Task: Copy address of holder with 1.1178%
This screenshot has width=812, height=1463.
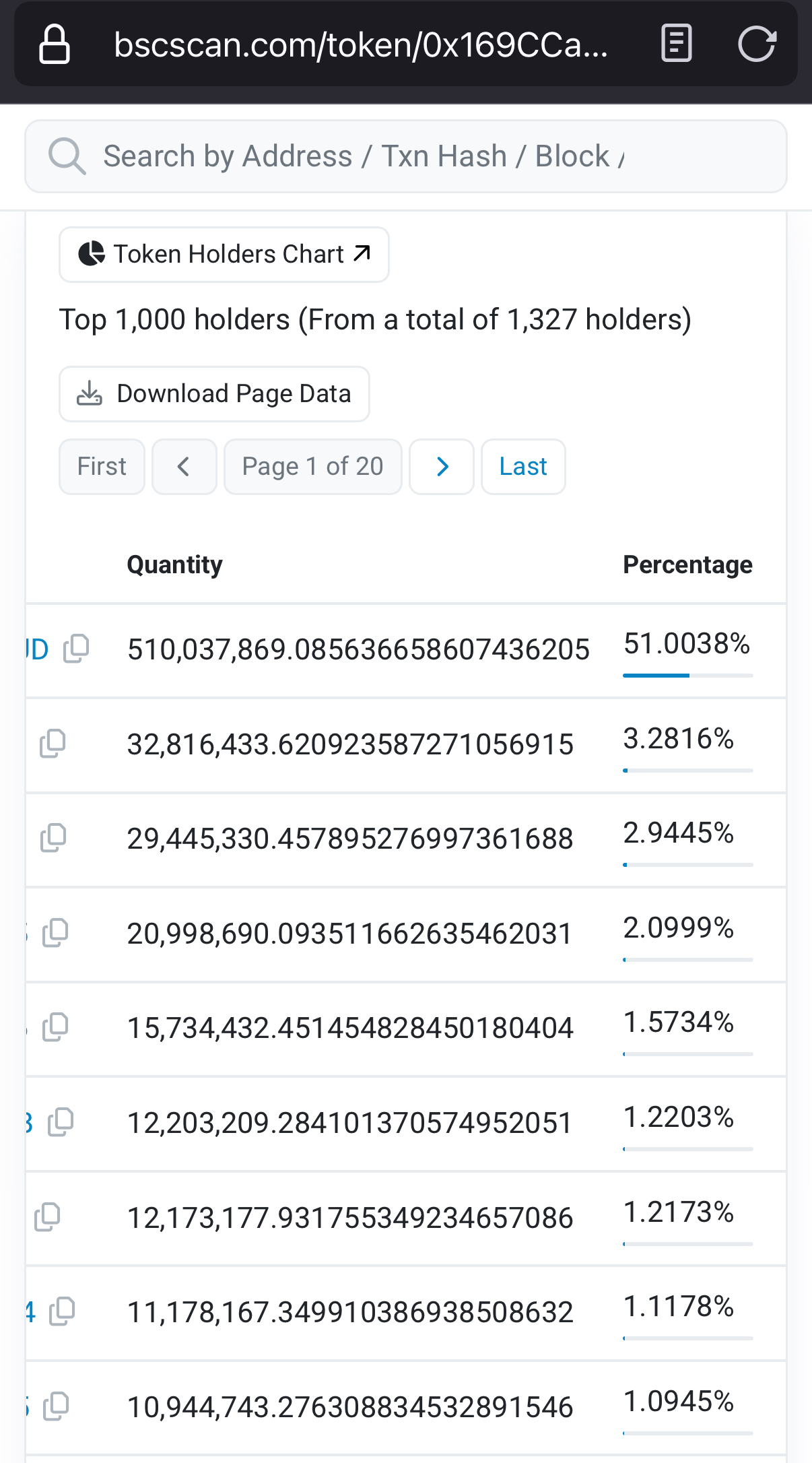Action: pos(62,1311)
